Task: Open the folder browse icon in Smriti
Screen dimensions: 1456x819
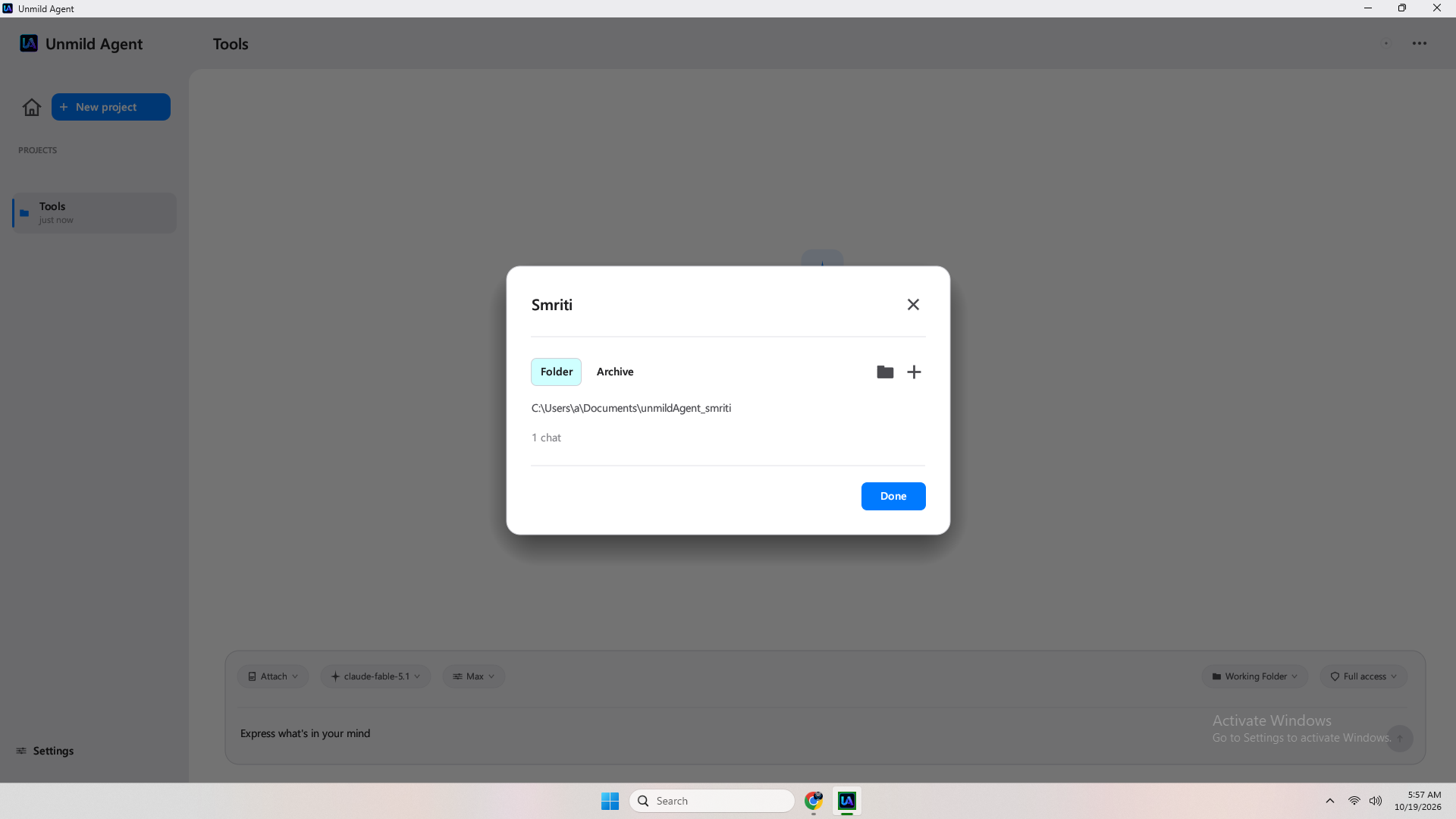Action: coord(885,372)
